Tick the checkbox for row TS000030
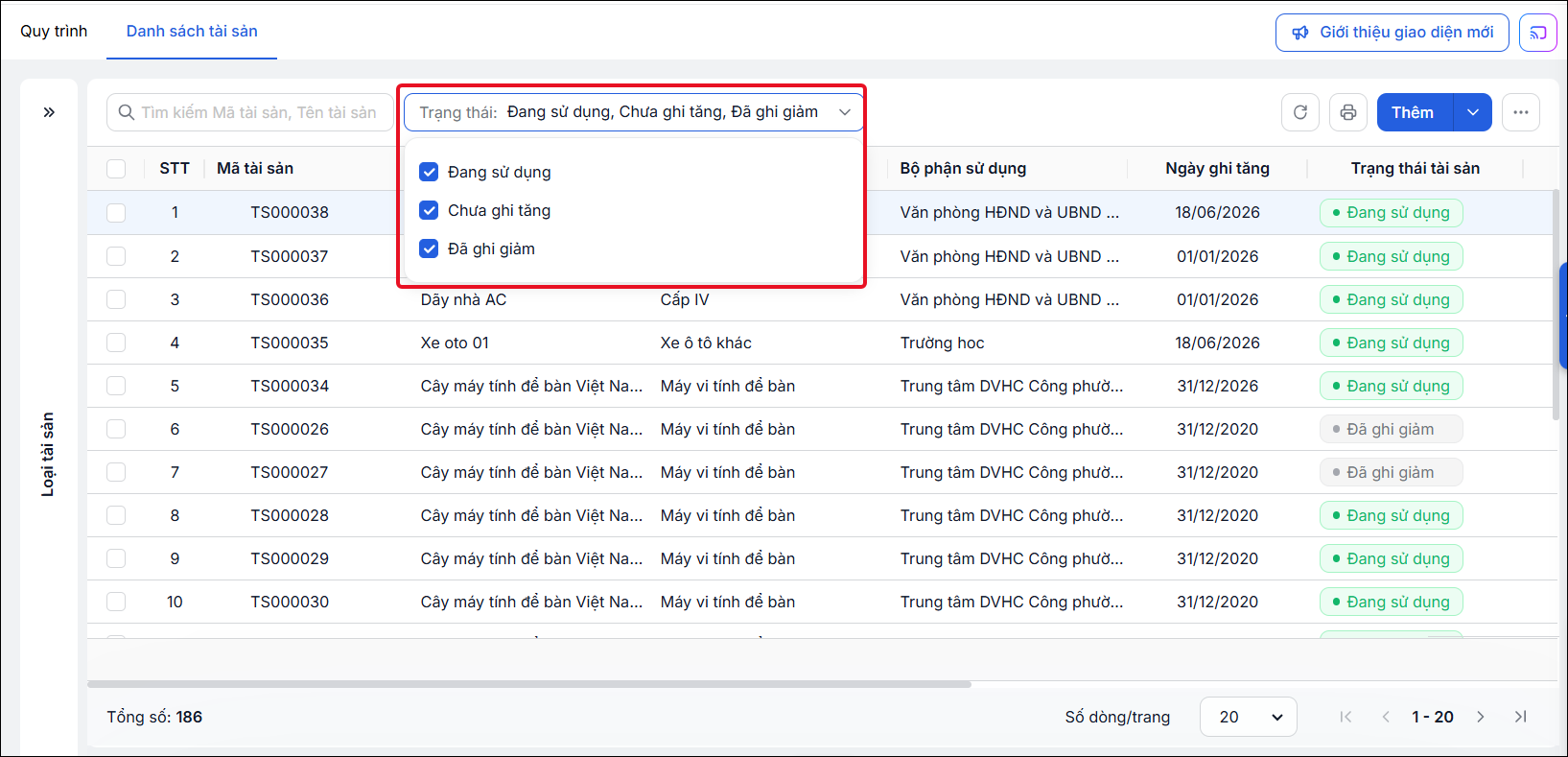The height and width of the screenshot is (757, 1568). (x=116, y=602)
